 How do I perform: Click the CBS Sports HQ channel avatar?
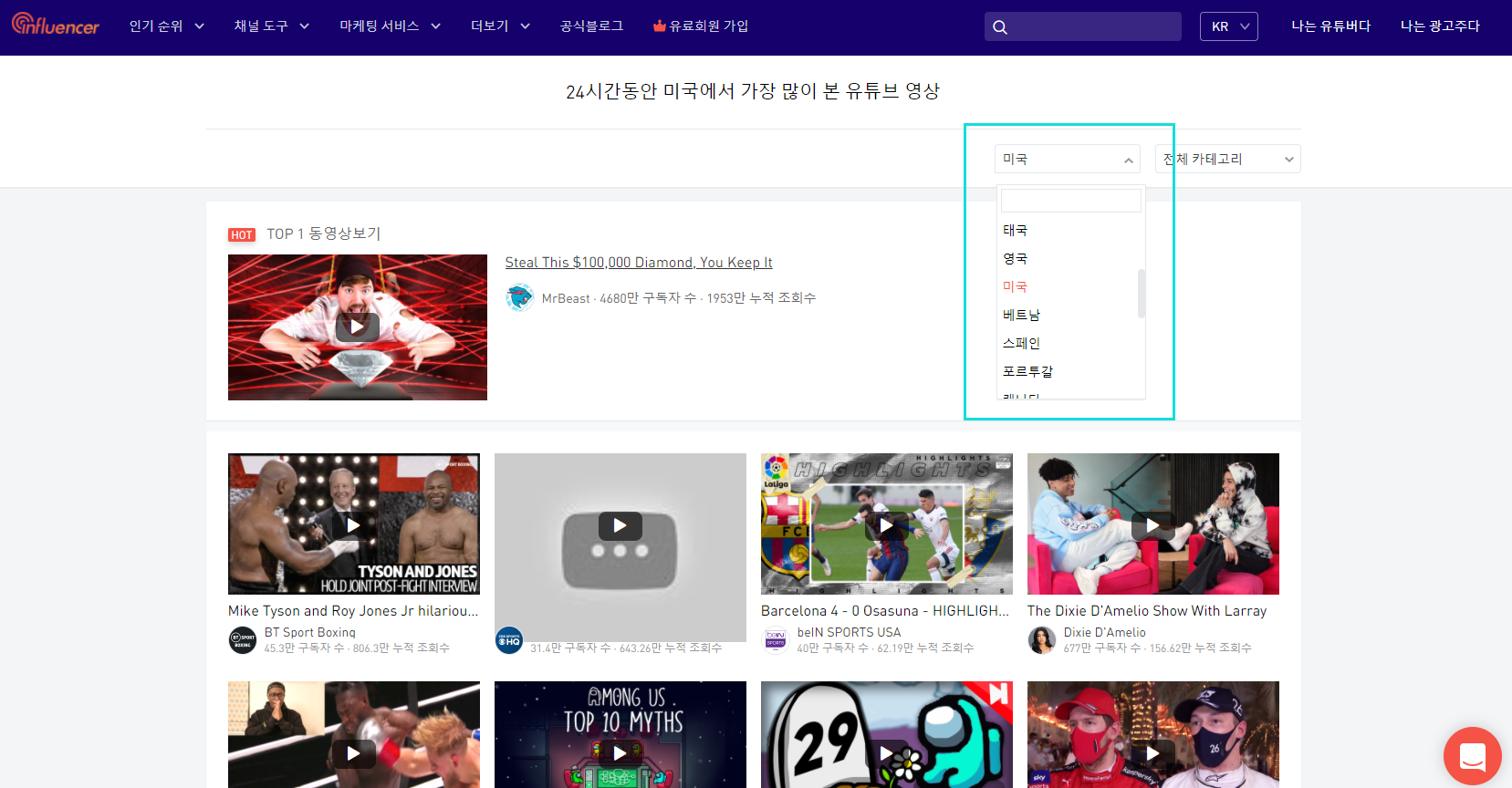tap(508, 639)
